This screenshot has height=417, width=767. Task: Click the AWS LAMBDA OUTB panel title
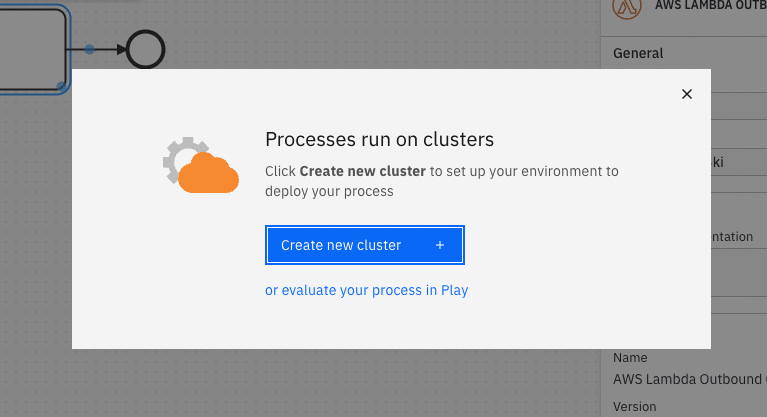[711, 6]
